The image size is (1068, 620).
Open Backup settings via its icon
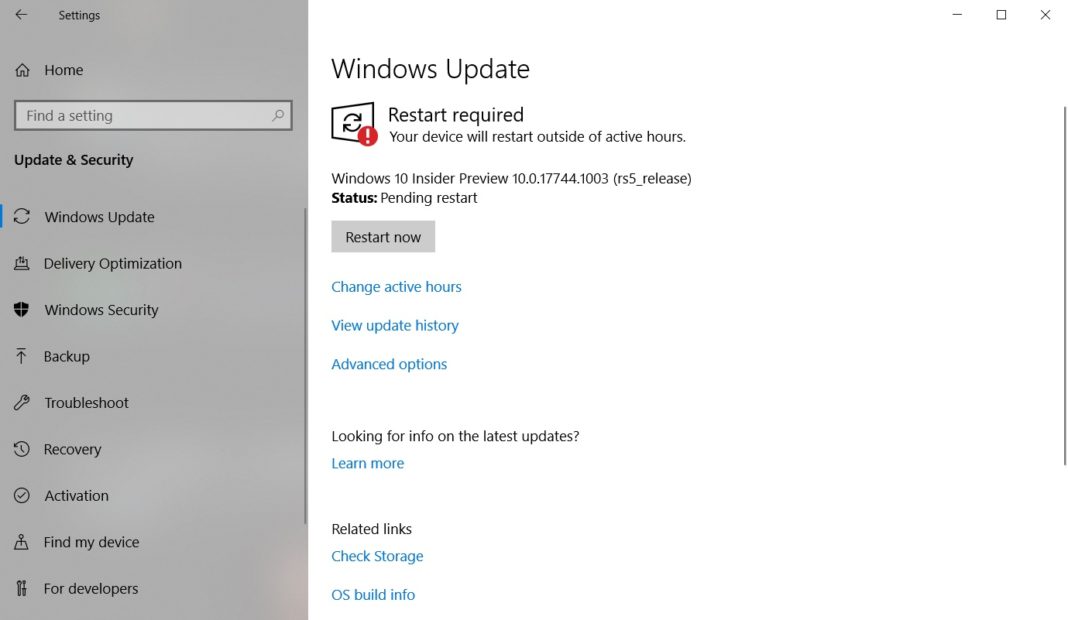(x=22, y=356)
